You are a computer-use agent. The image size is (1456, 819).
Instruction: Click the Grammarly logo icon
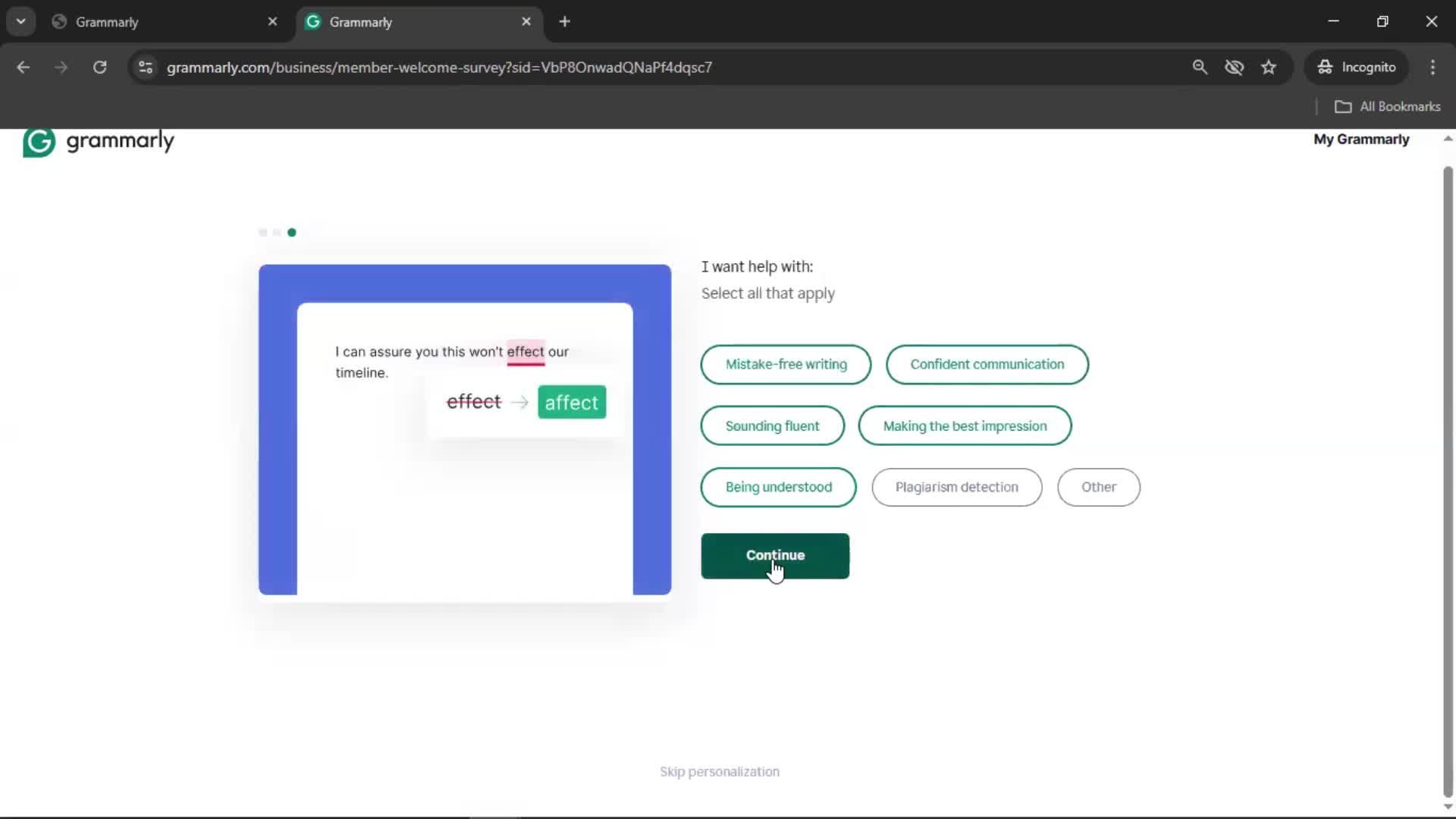tap(39, 142)
